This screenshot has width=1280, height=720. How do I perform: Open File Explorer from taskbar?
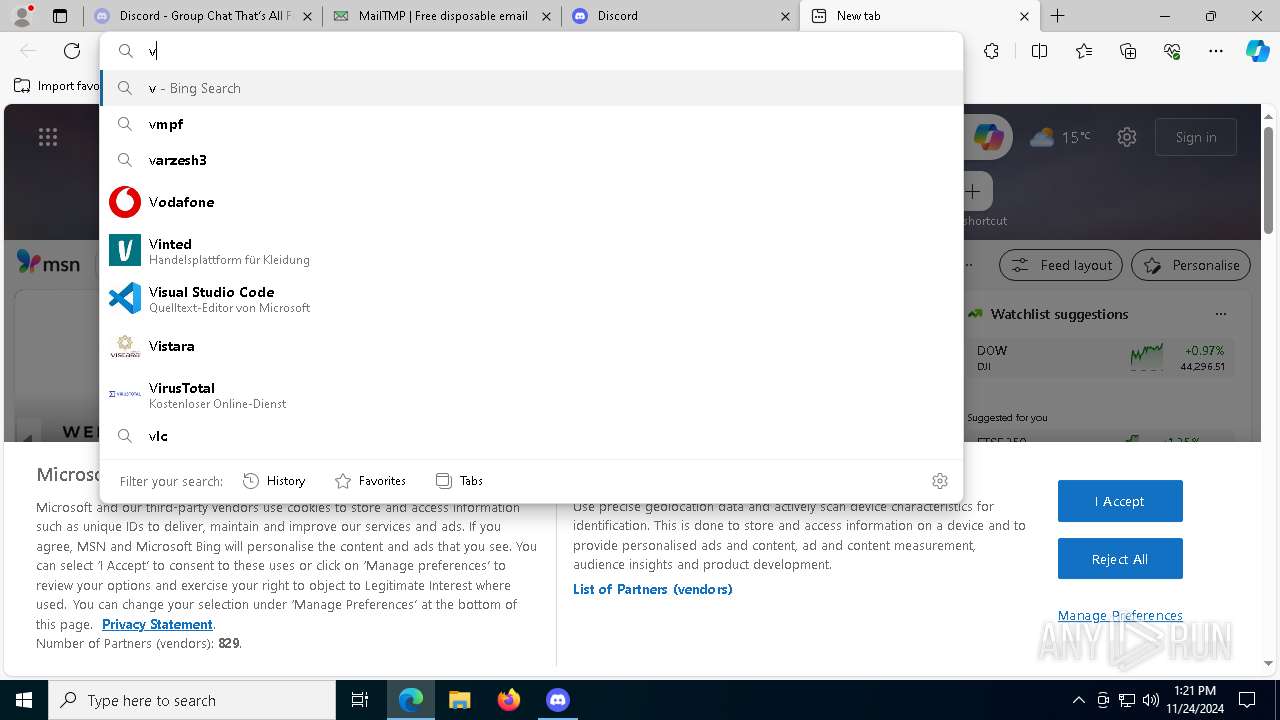pyautogui.click(x=460, y=700)
